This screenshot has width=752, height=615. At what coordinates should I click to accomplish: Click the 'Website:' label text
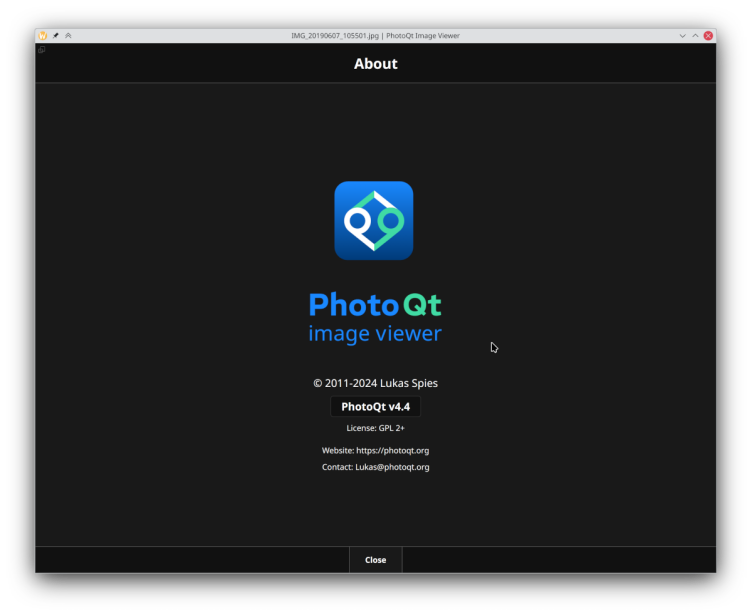tap(337, 451)
